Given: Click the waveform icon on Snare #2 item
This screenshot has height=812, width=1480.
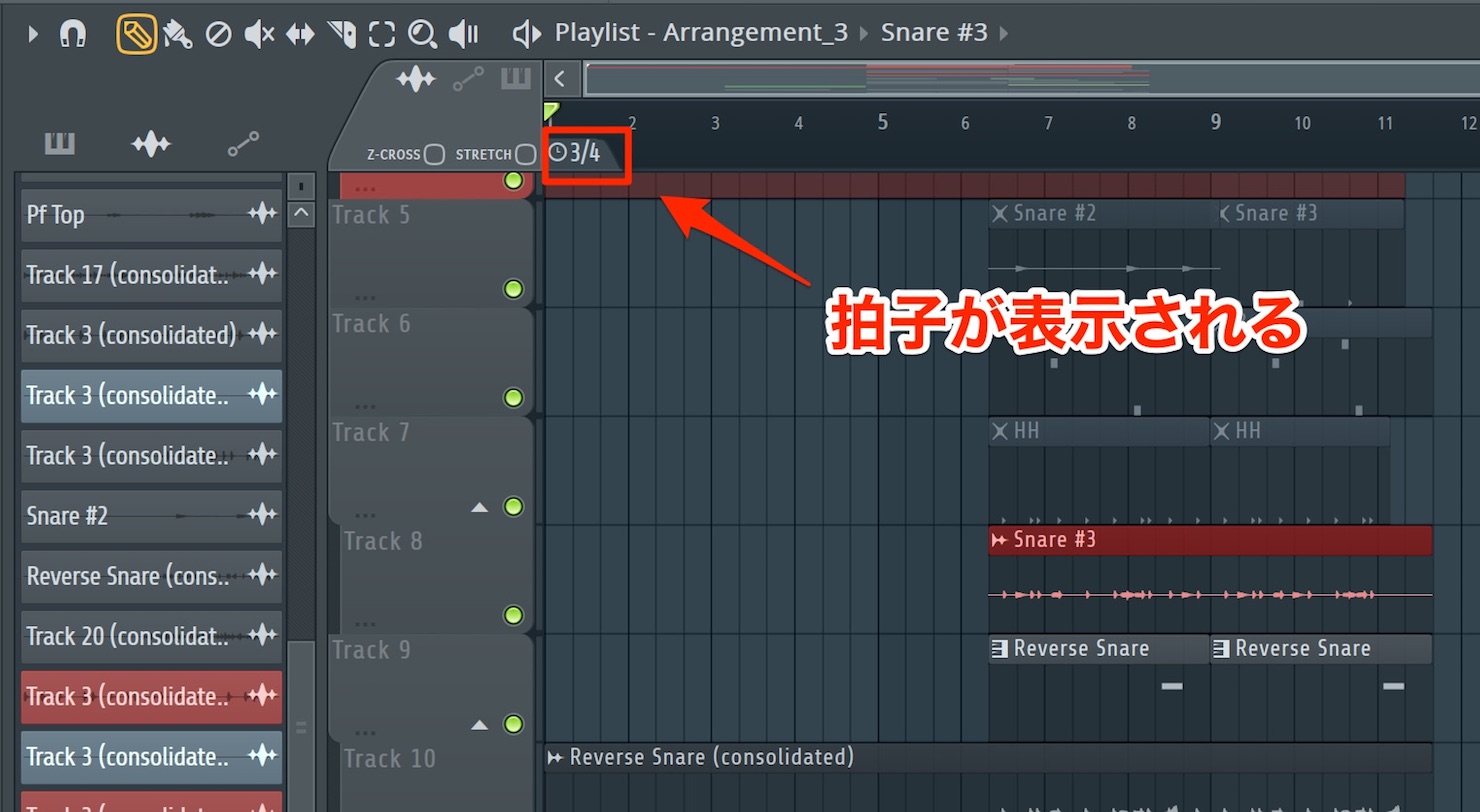Looking at the screenshot, I should click(x=262, y=516).
